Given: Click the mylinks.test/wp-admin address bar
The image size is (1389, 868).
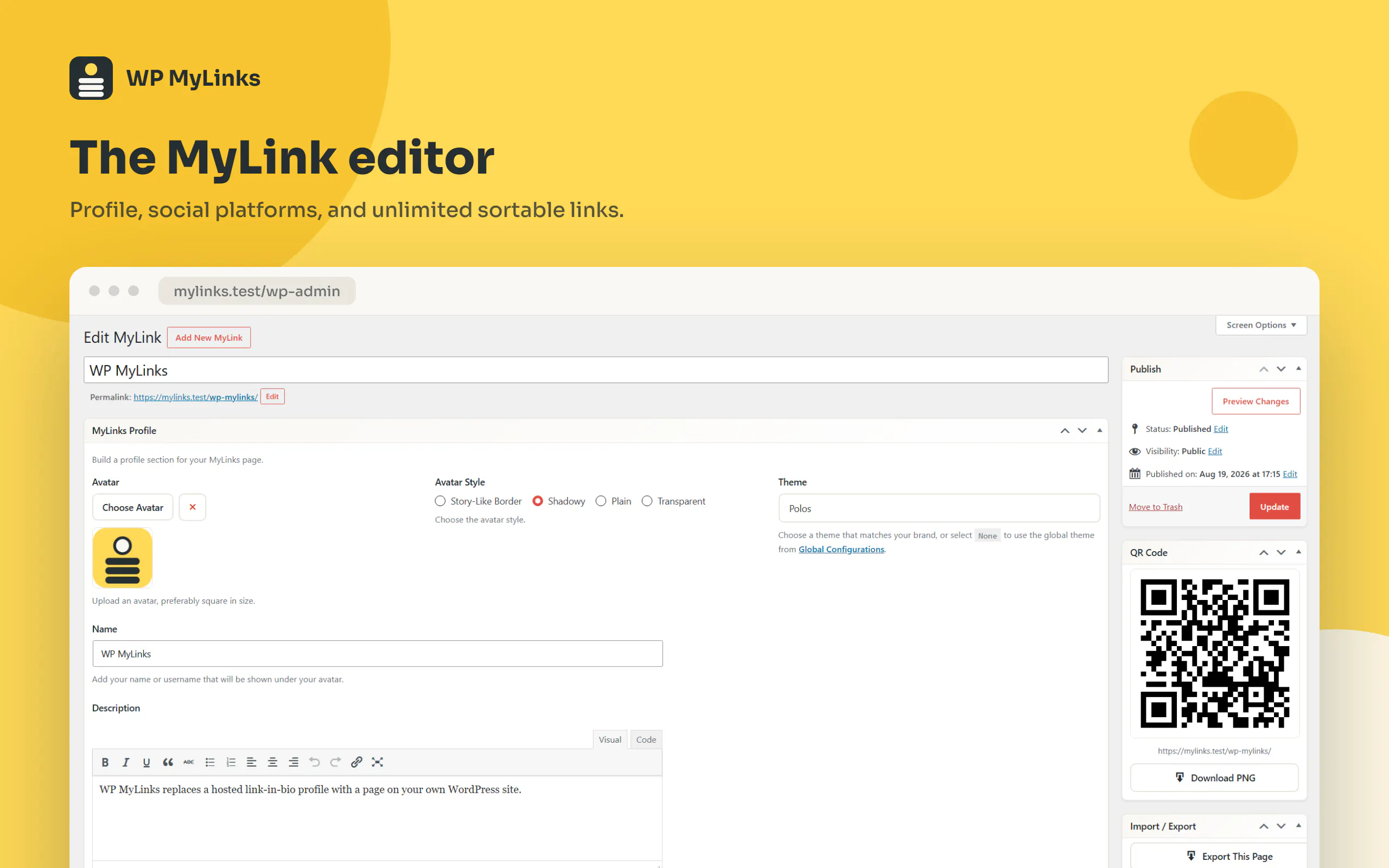Looking at the screenshot, I should coord(257,291).
